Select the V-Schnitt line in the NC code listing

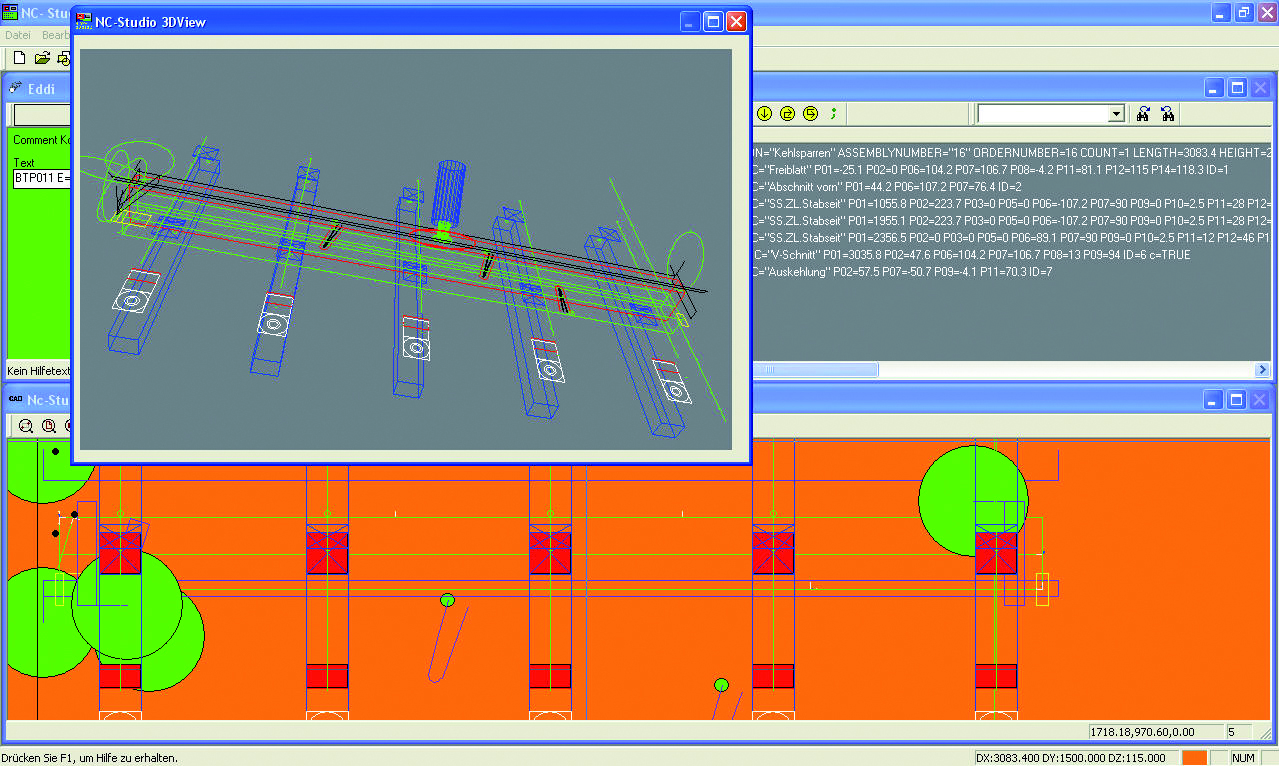click(x=900, y=254)
